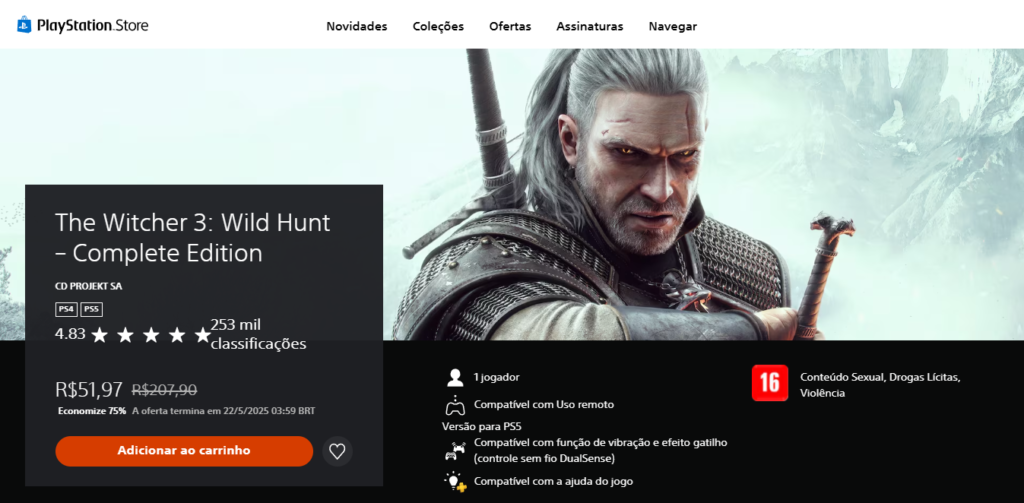Click the CD PROJEKT SA publisher name

pos(89,286)
